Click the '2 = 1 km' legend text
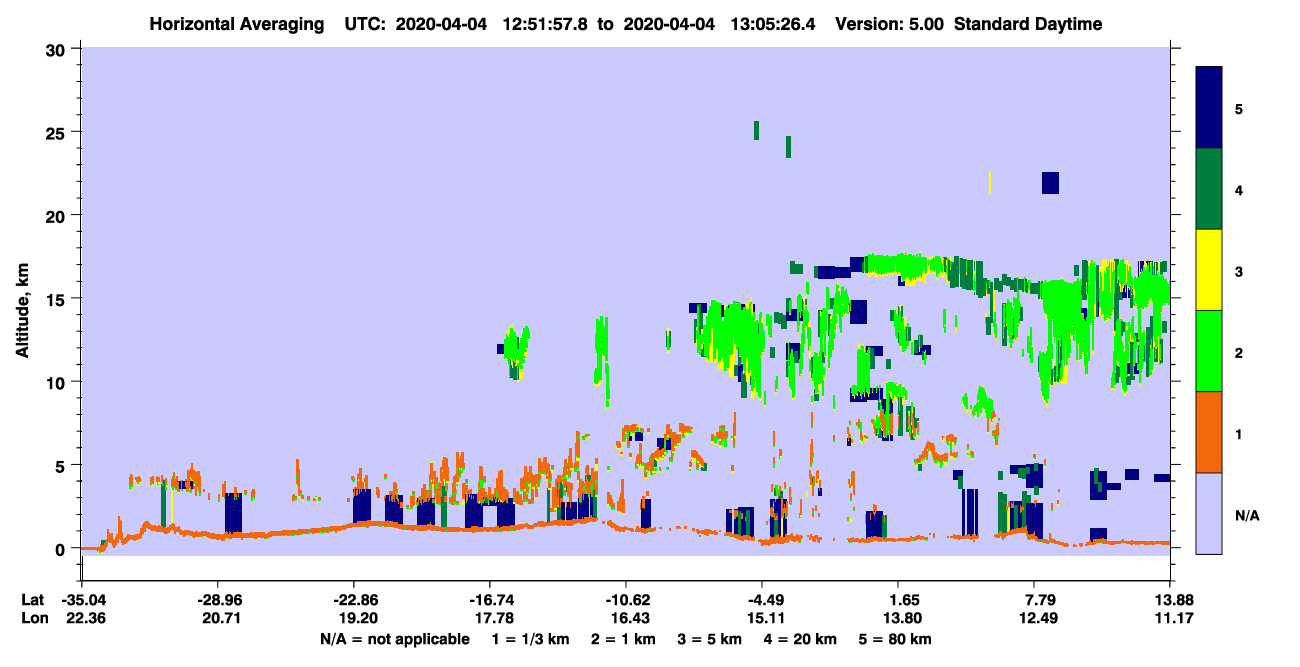 pyautogui.click(x=625, y=639)
